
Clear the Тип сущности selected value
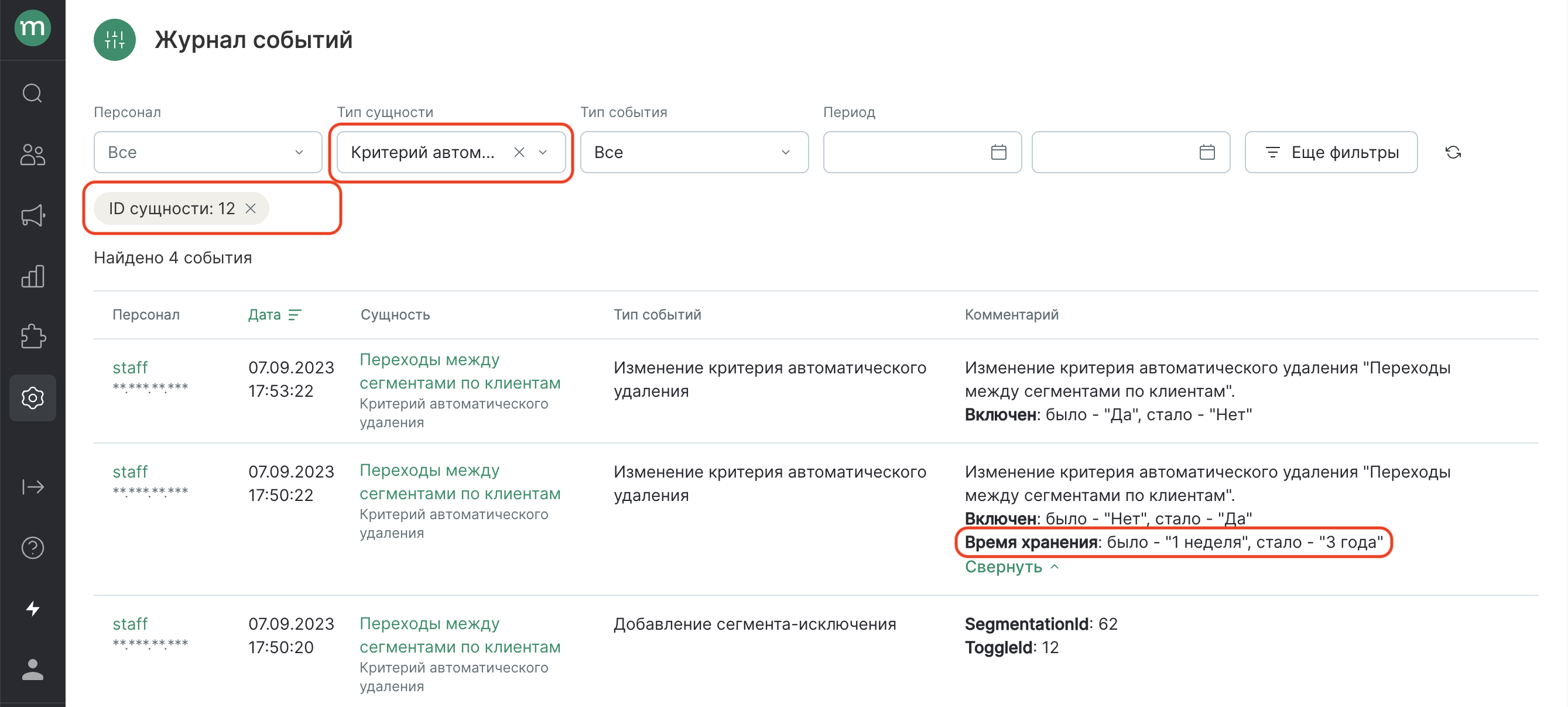coord(519,152)
